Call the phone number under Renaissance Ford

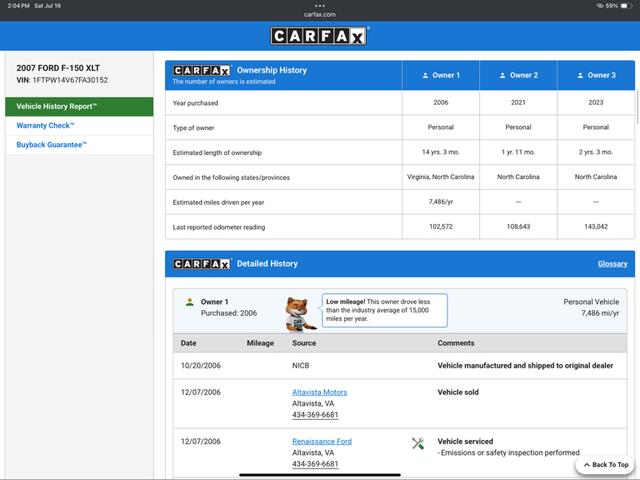click(x=315, y=464)
